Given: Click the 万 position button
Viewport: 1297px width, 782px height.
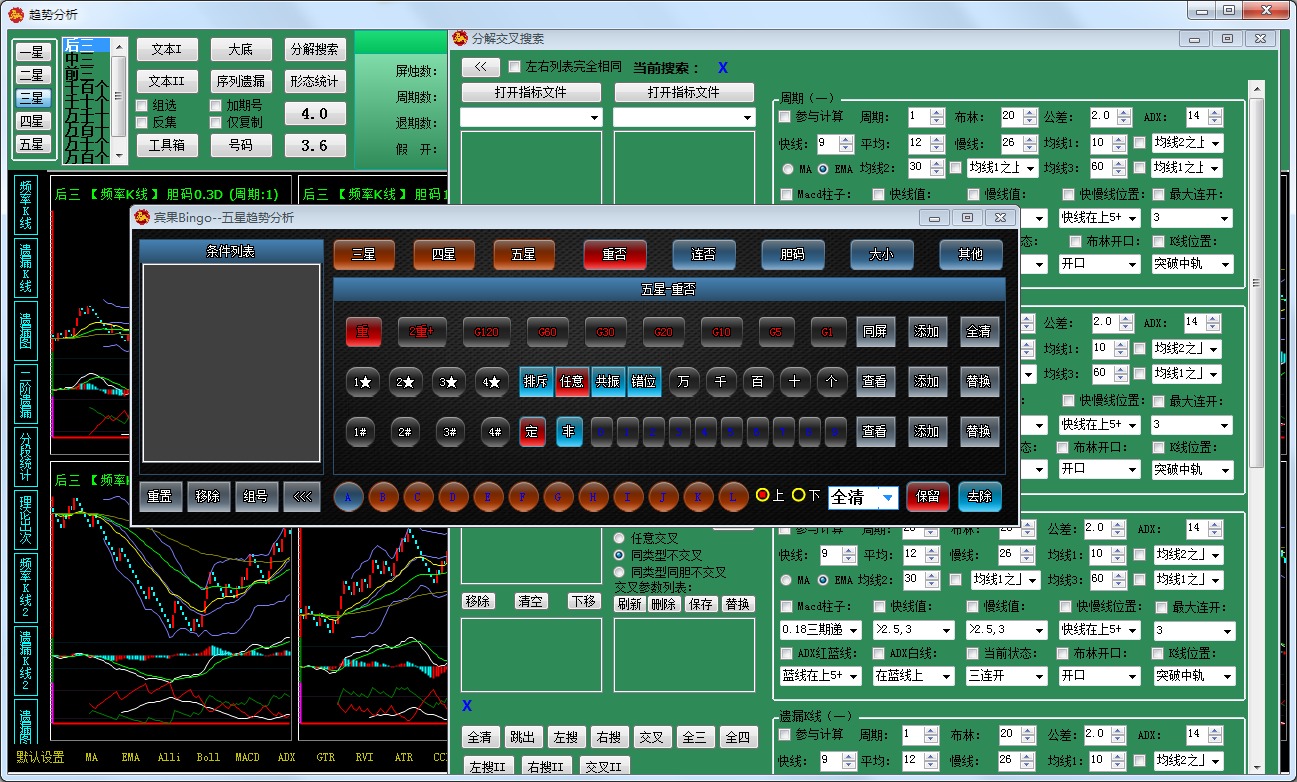Looking at the screenshot, I should 684,382.
